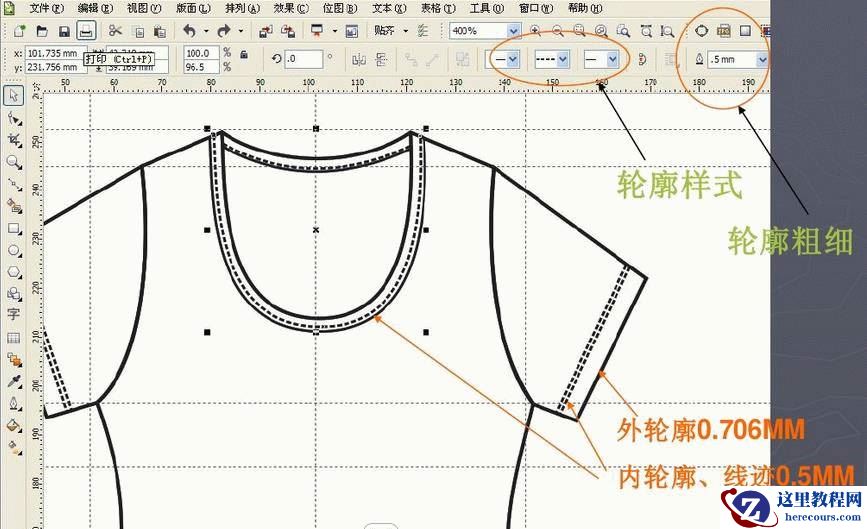Select the Shape tool in the toolbox
The height and width of the screenshot is (529, 867).
coord(14,118)
